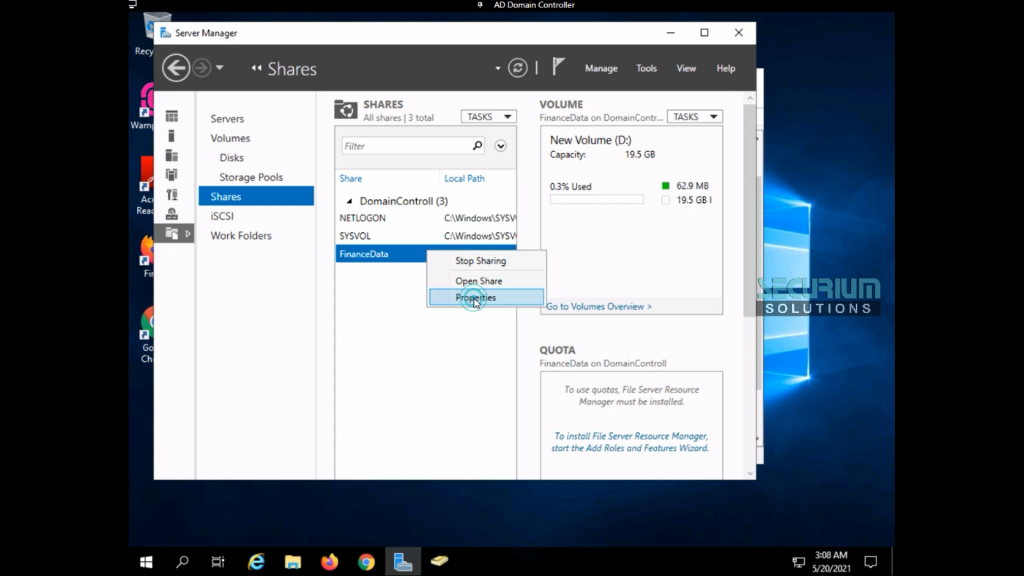Launch Firefox from taskbar
Screen dimensions: 1024x576
pos(330,562)
